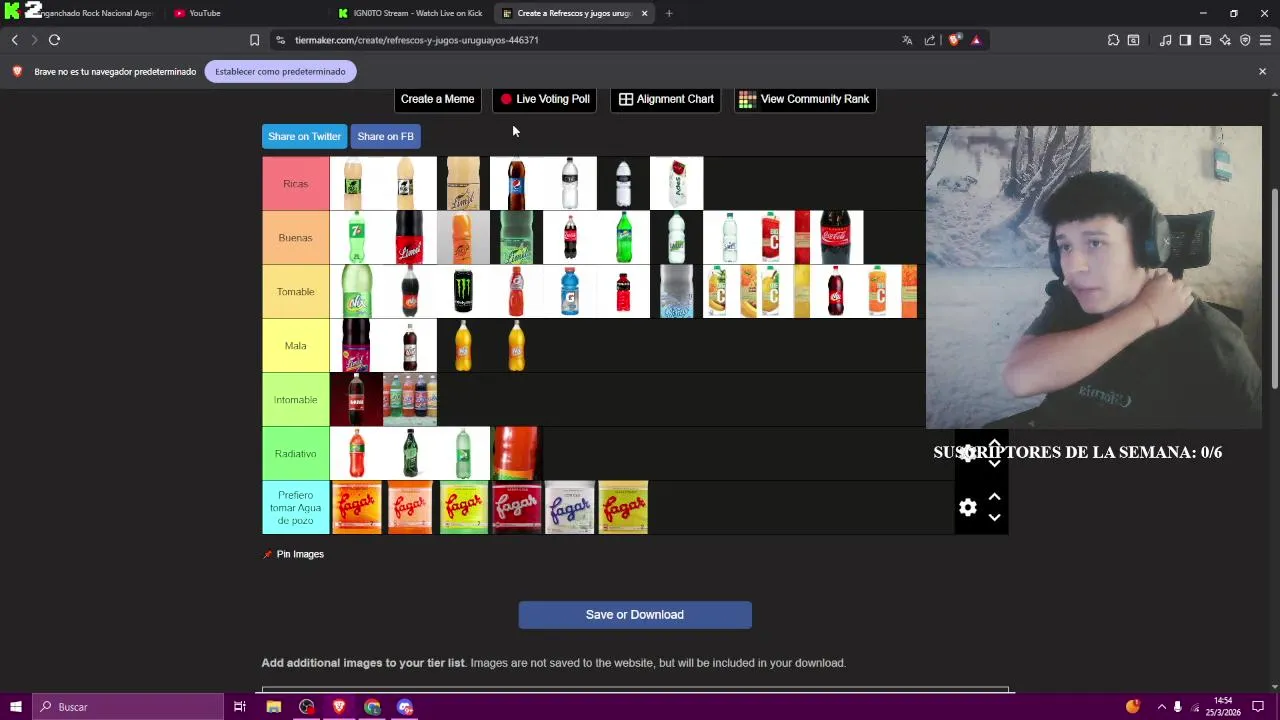Click the page vertical scrollbar
The height and width of the screenshot is (720, 1280).
tap(1274, 290)
